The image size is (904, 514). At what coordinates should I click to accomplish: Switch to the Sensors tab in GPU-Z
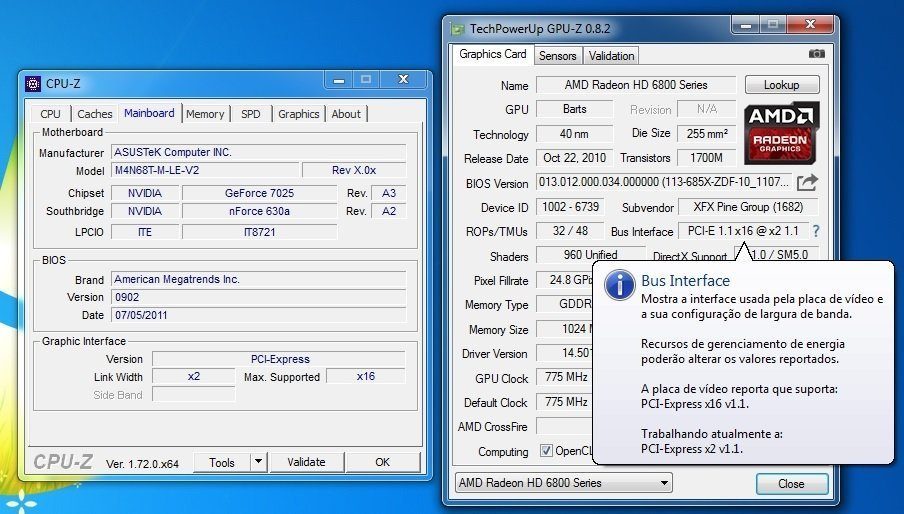coord(558,55)
